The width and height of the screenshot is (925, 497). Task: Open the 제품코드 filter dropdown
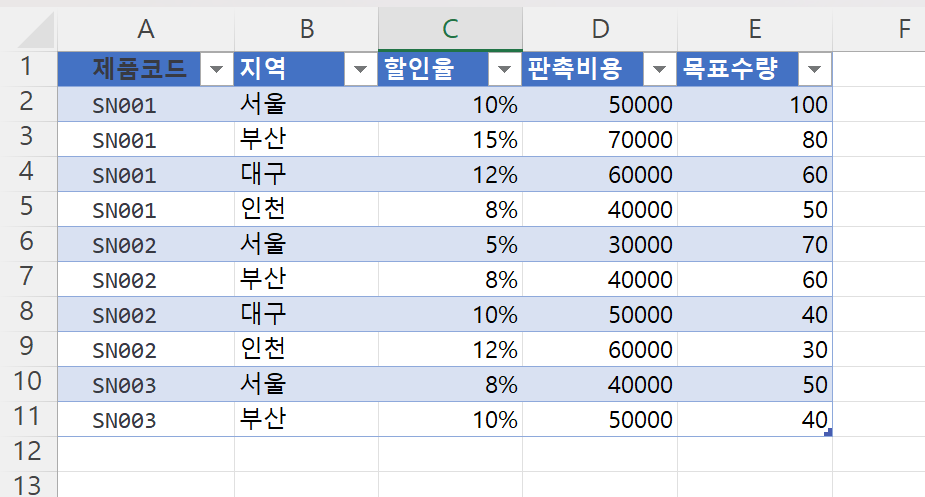click(217, 70)
